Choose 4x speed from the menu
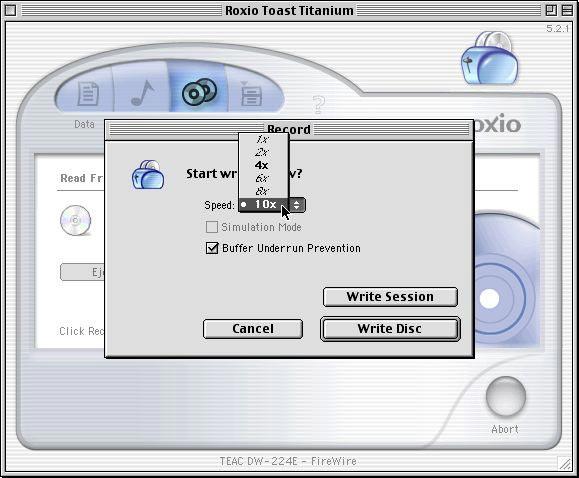This screenshot has width=579, height=478. point(263,165)
